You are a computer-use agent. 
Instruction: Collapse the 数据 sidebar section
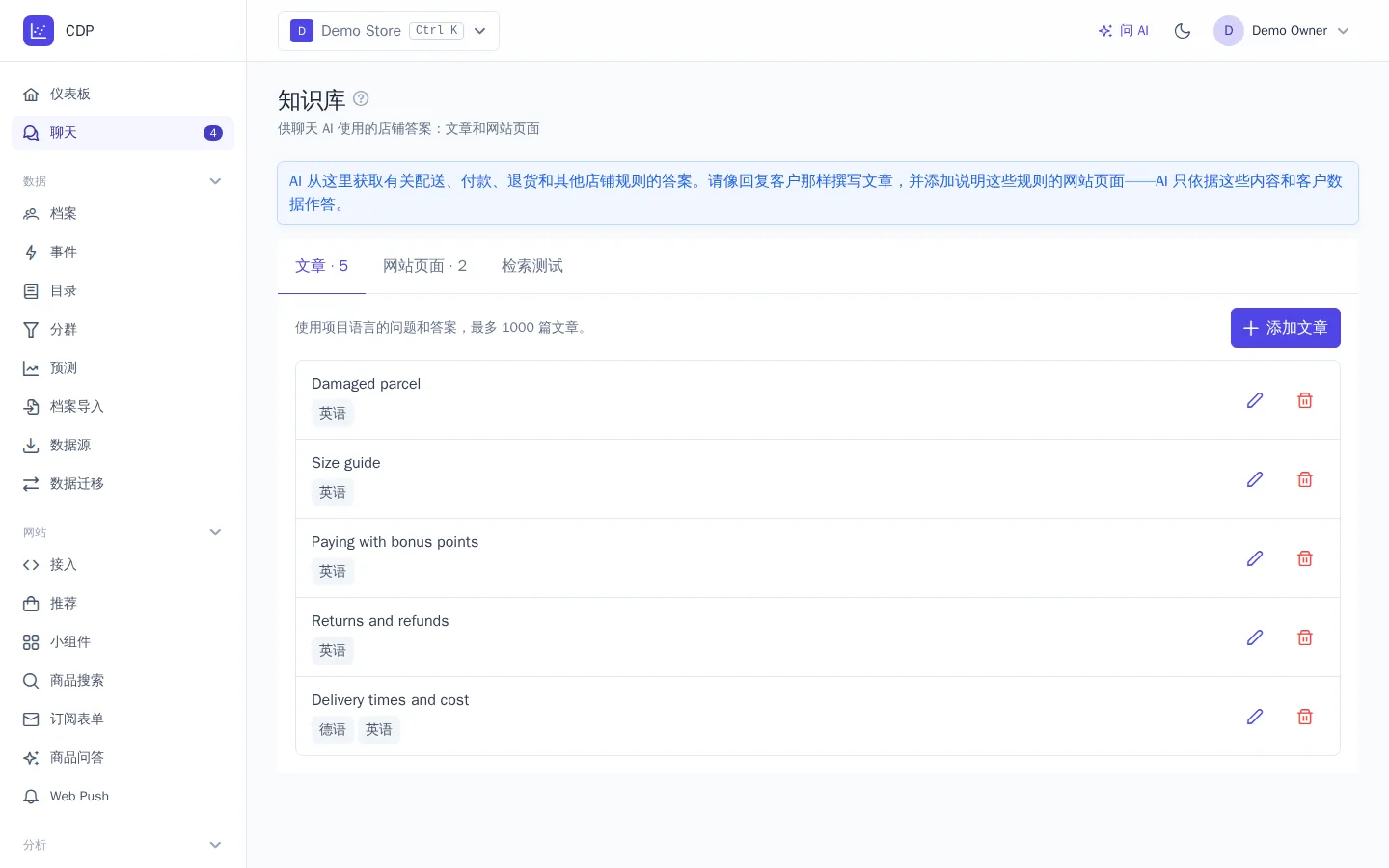tap(216, 181)
